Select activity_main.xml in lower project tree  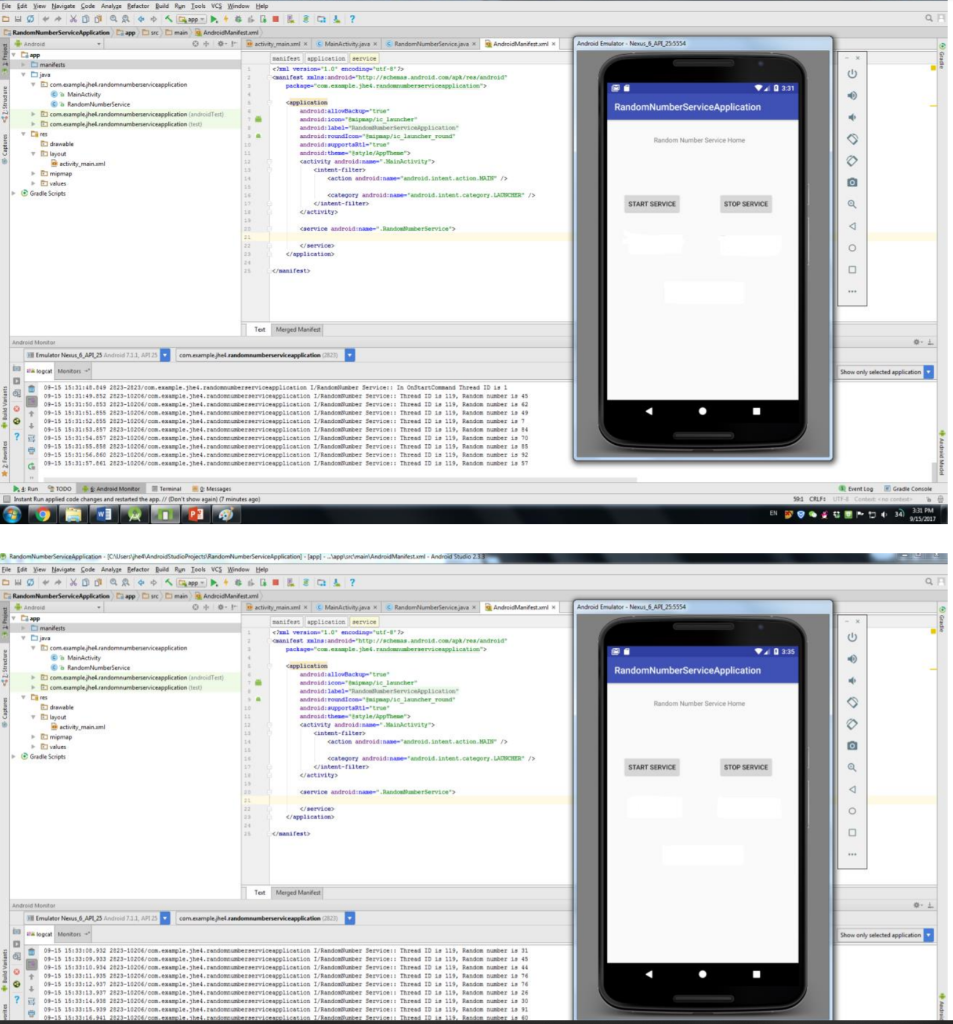click(78, 727)
